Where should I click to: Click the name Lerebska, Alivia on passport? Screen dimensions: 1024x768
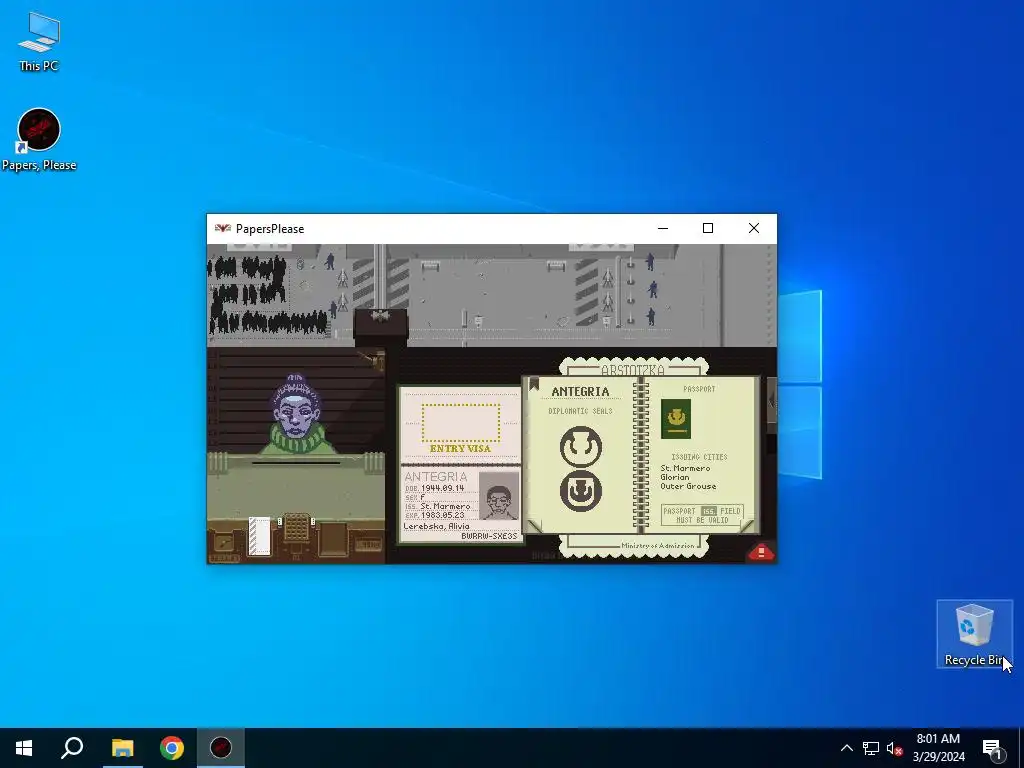click(436, 526)
